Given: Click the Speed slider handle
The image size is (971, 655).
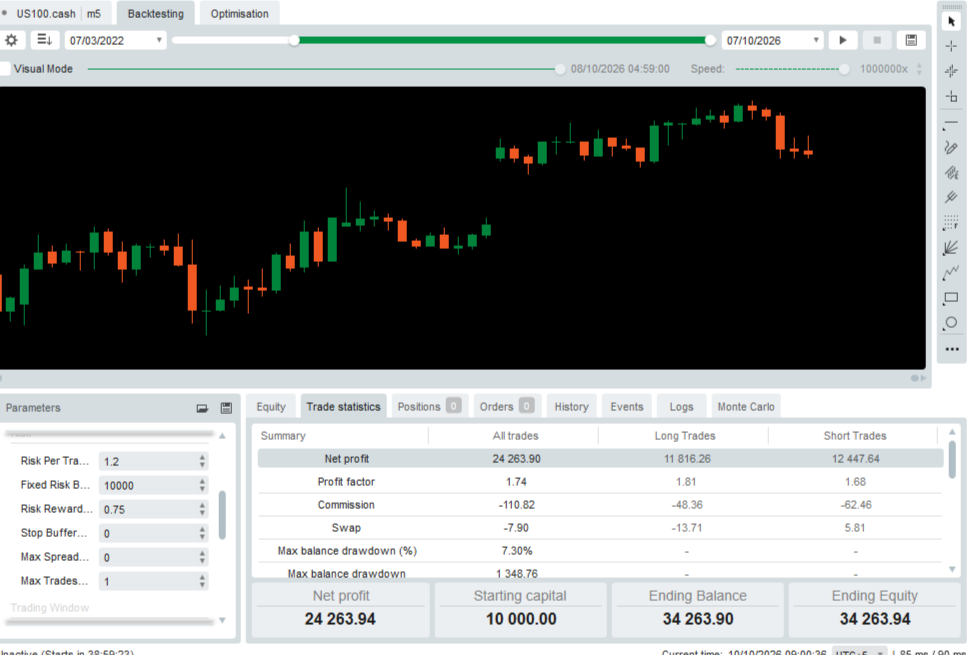Looking at the screenshot, I should click(844, 69).
